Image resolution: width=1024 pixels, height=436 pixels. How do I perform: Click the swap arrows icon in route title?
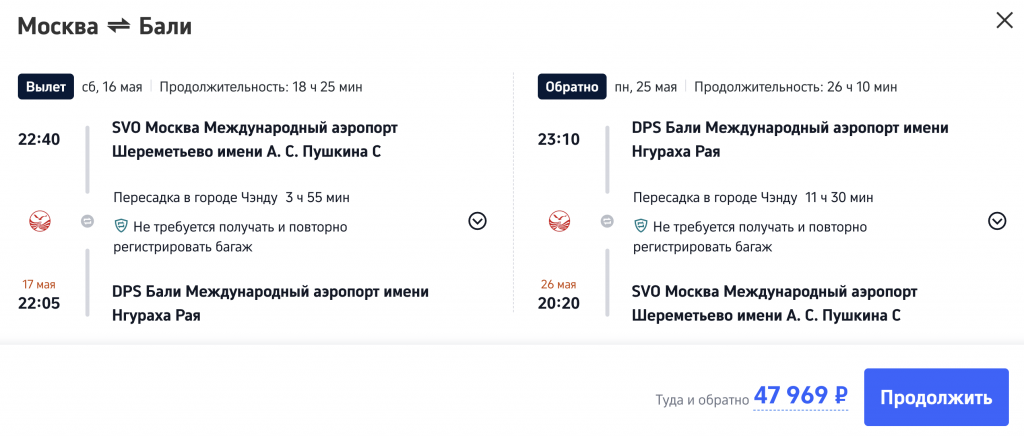coord(119,27)
